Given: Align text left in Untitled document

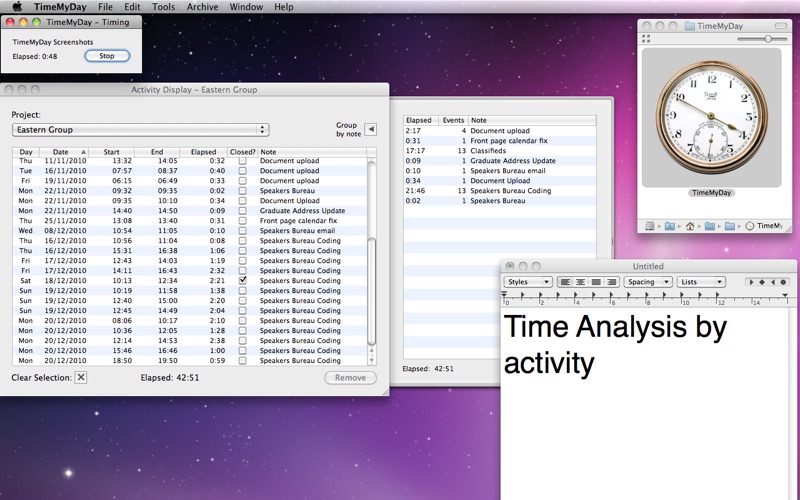Looking at the screenshot, I should pos(565,282).
